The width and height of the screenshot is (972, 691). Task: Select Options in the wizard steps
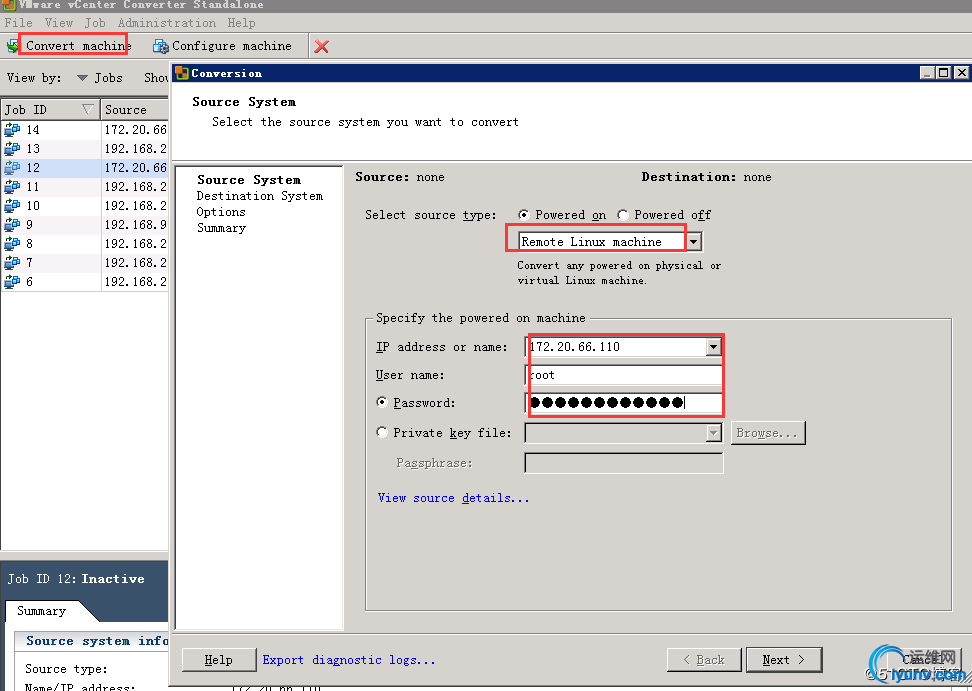click(x=221, y=212)
